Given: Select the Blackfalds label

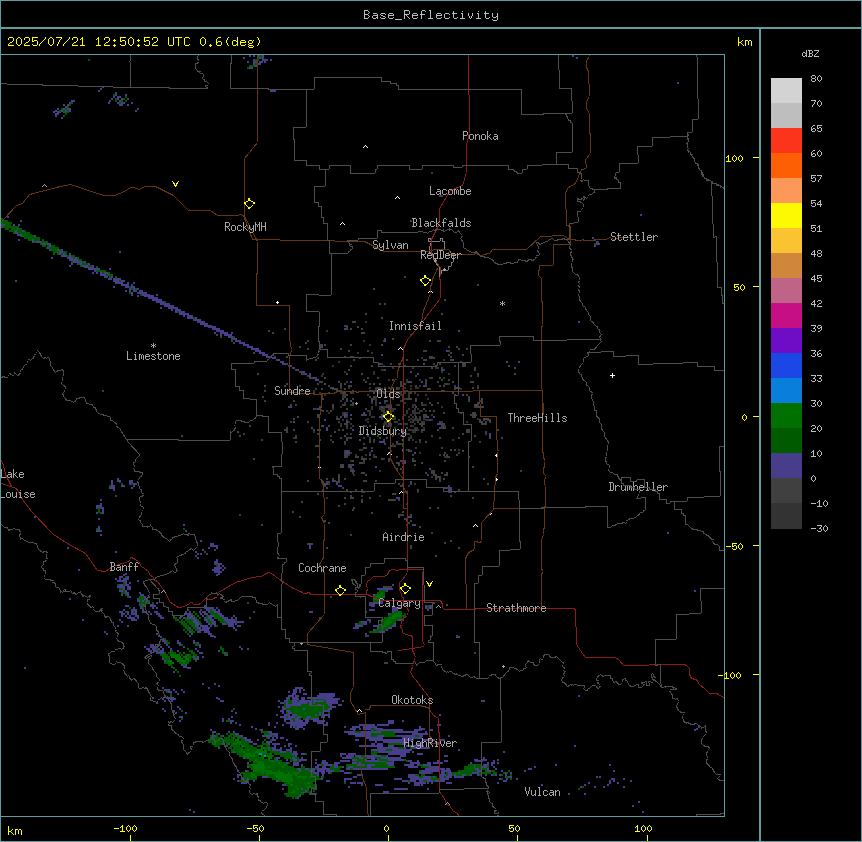Looking at the screenshot, I should point(441,223).
